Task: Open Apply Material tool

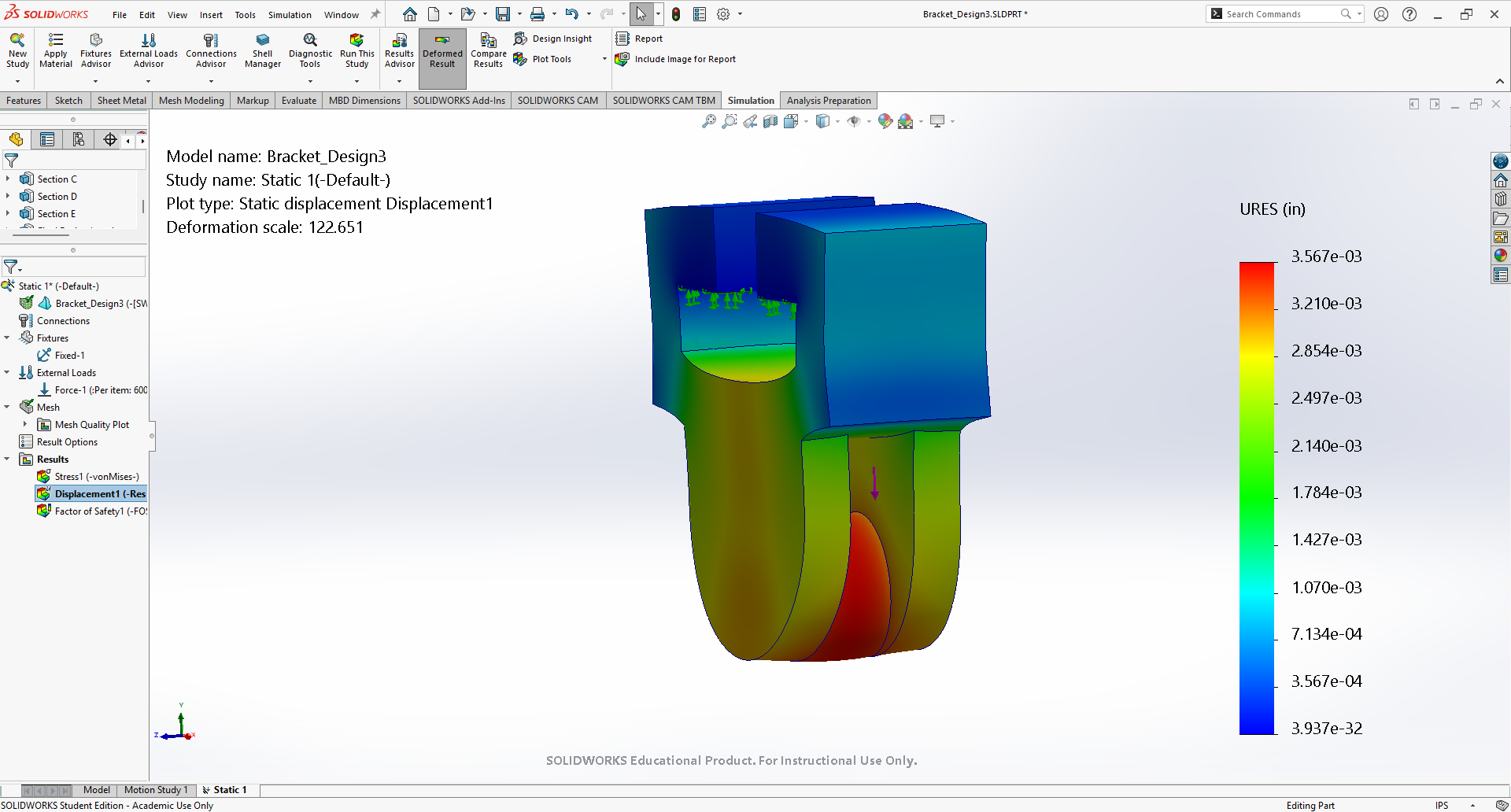Action: [56, 50]
